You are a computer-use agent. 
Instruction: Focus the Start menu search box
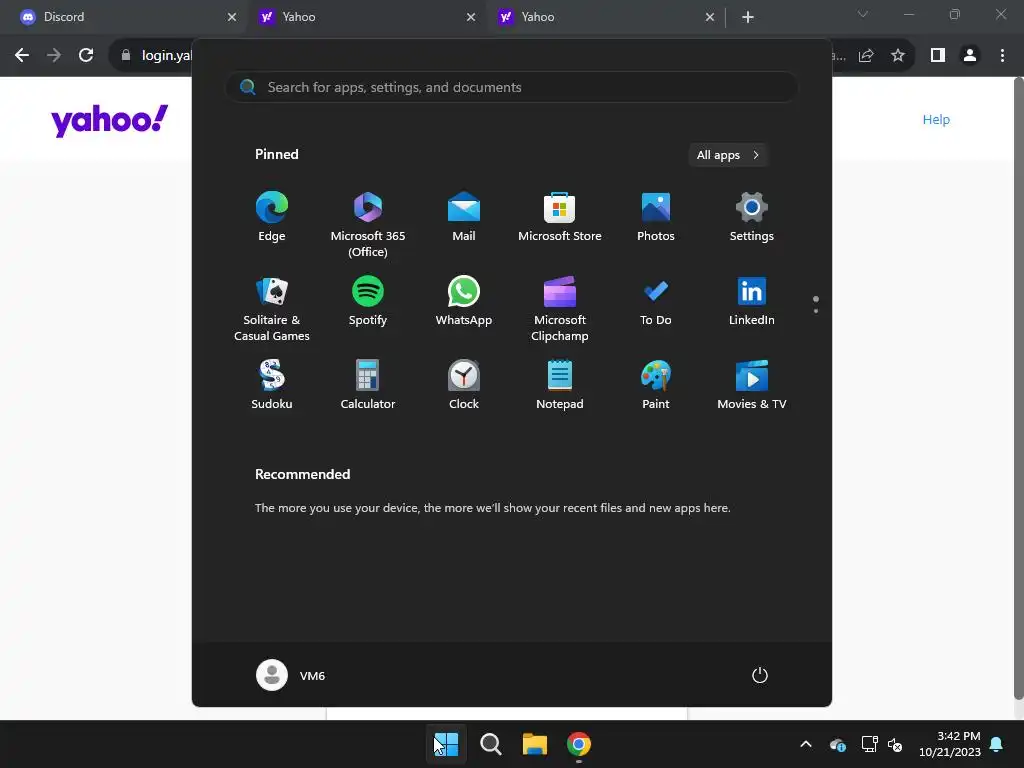coord(511,88)
